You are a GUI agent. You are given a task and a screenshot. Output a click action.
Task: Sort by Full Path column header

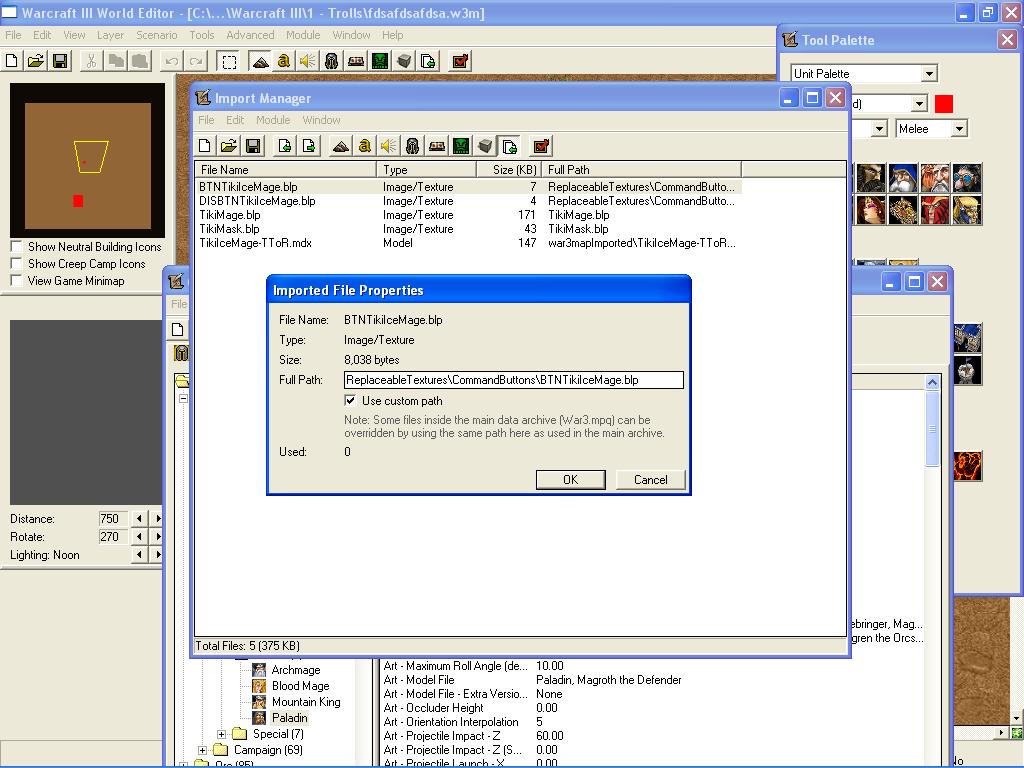tap(642, 170)
